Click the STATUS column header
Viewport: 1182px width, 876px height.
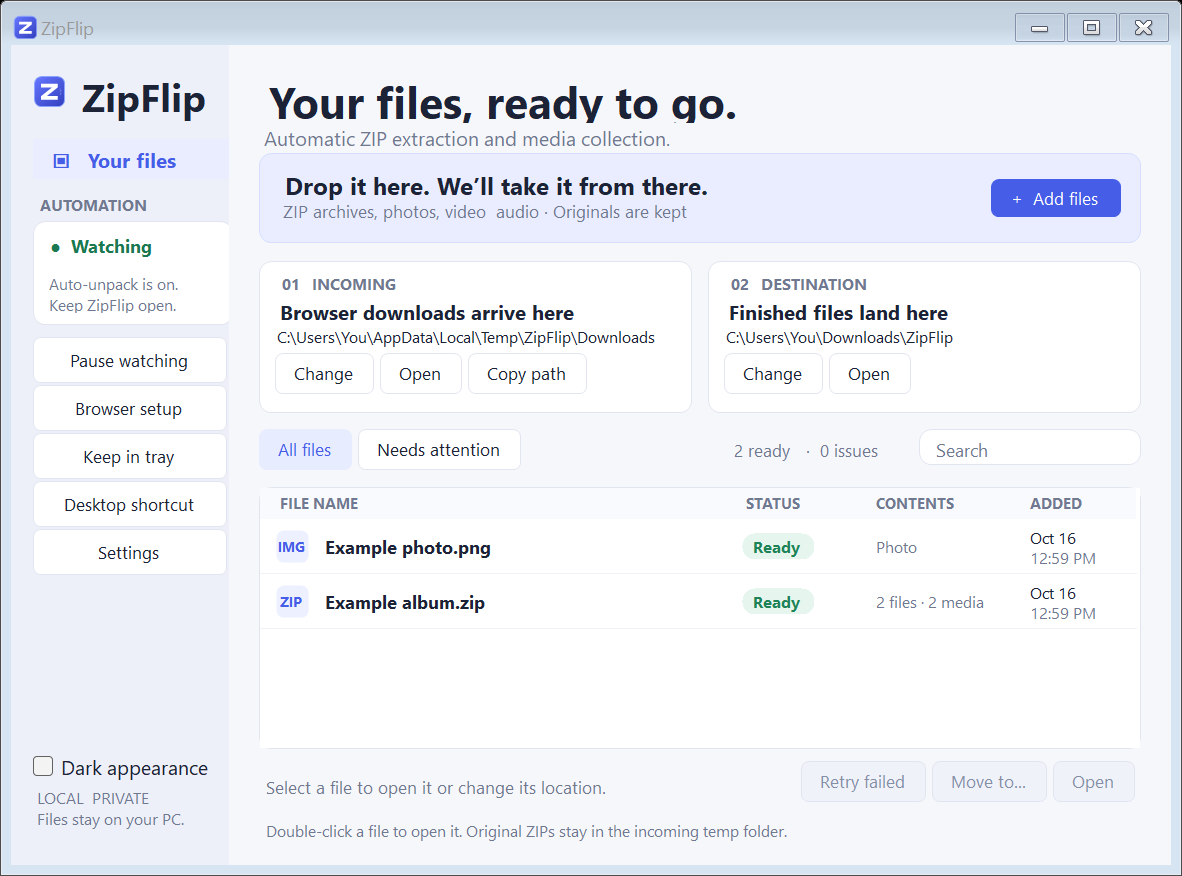click(x=773, y=504)
